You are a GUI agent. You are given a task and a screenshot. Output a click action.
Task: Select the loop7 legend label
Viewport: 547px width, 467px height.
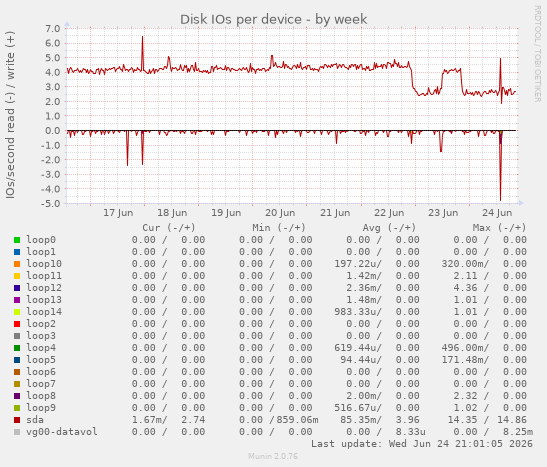(x=41, y=384)
